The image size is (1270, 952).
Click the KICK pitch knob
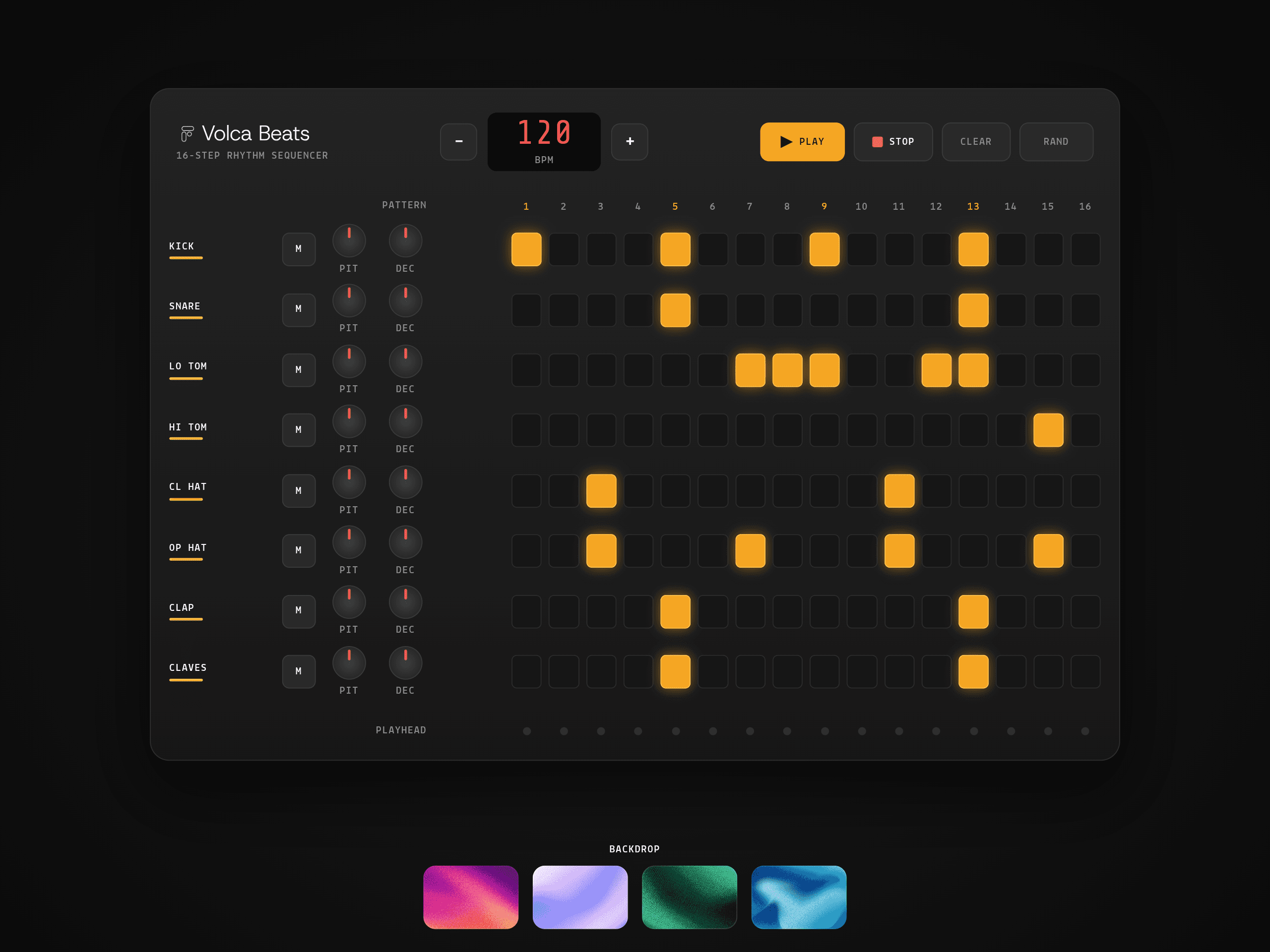click(349, 241)
